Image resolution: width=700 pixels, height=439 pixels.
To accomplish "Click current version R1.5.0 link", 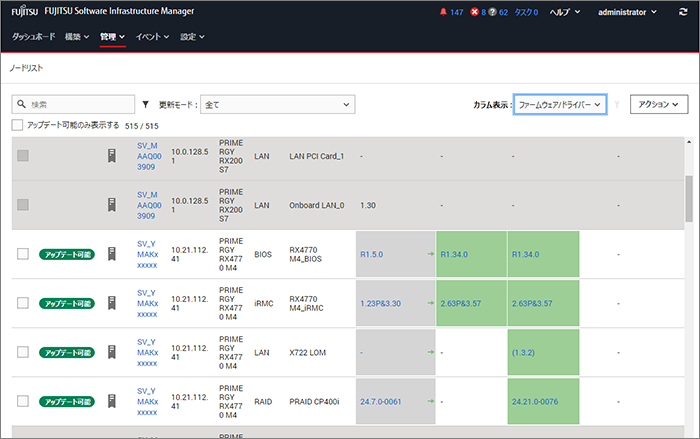I will pos(371,254).
